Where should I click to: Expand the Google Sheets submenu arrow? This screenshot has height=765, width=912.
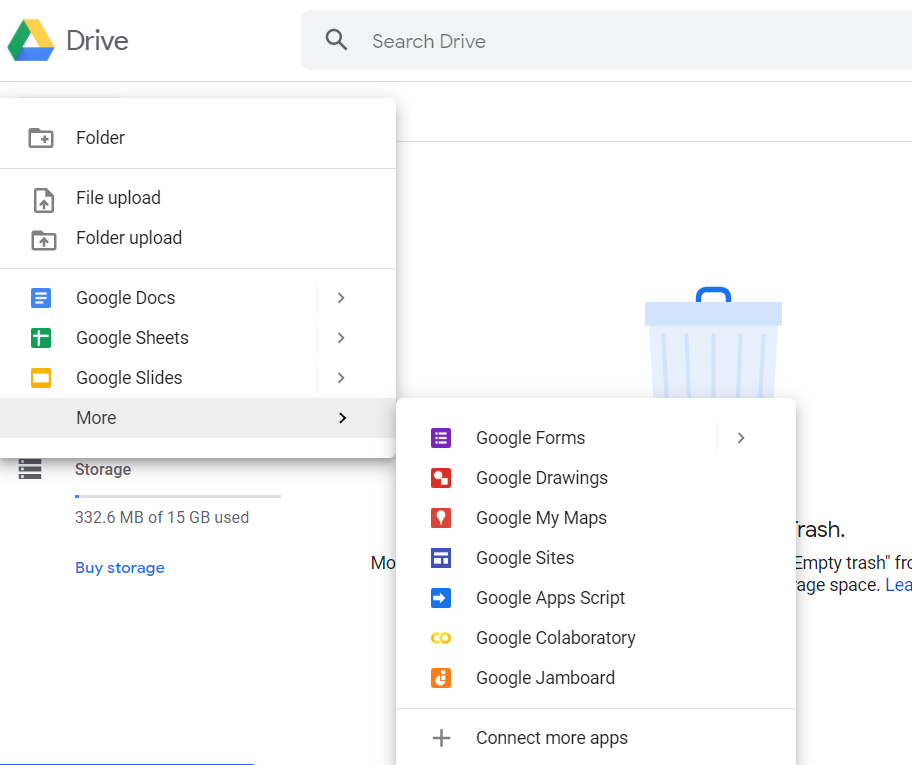click(341, 338)
